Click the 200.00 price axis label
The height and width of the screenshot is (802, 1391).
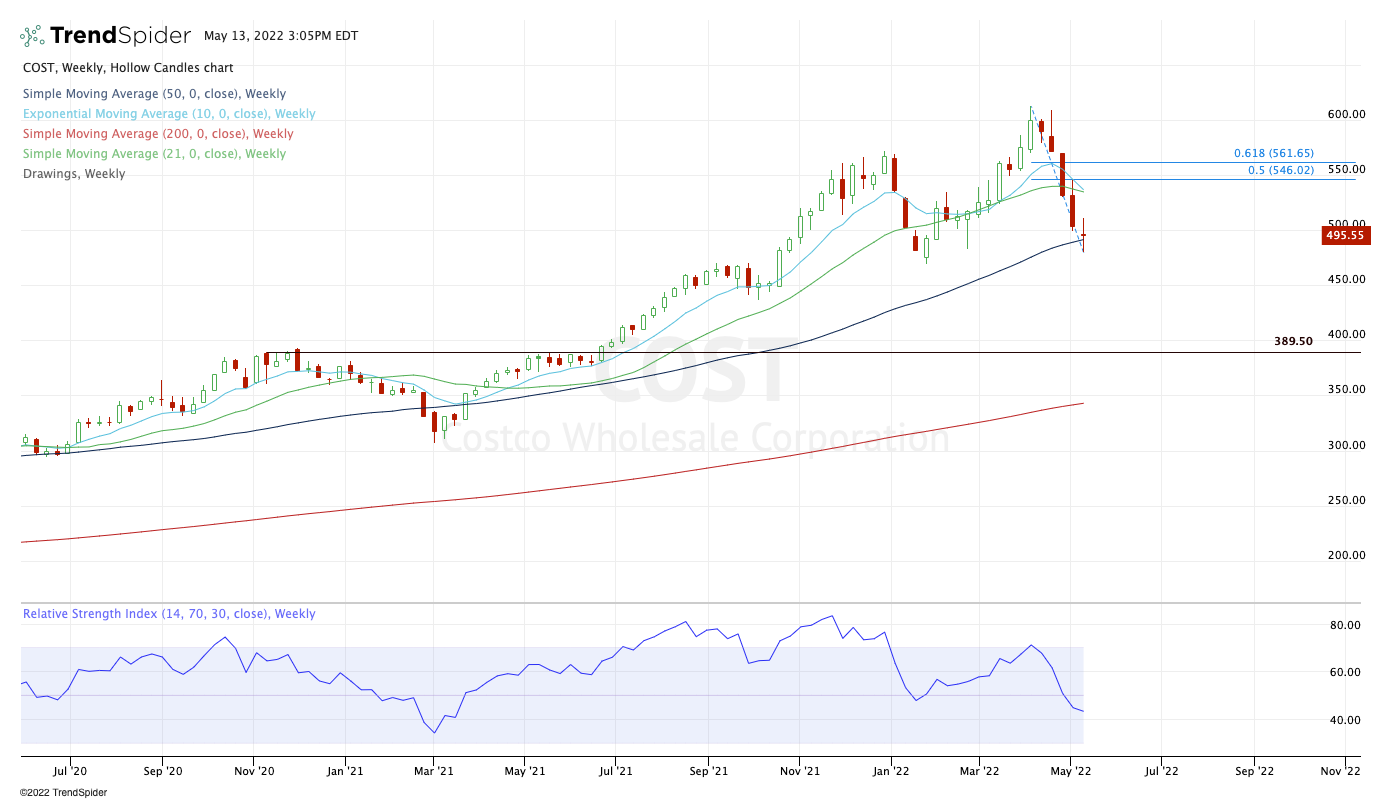coord(1346,555)
